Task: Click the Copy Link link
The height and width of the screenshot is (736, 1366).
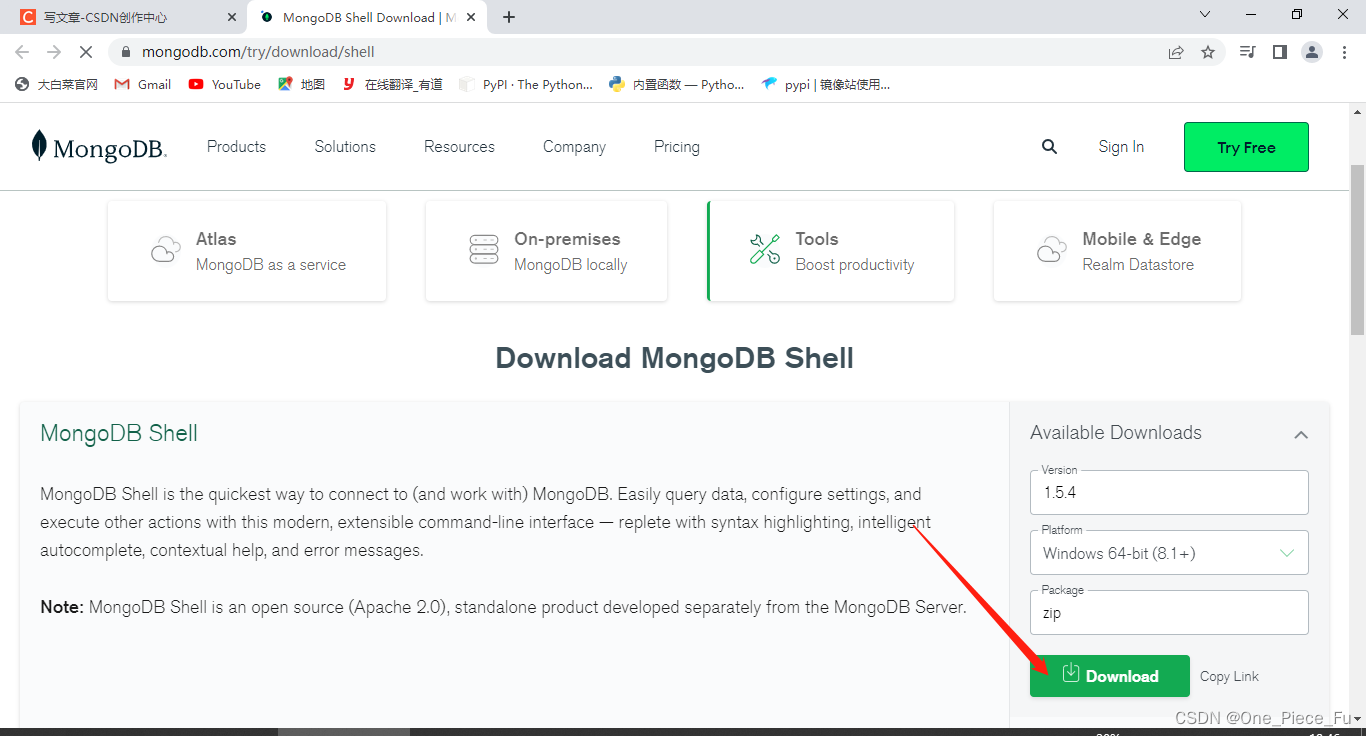Action: [1230, 677]
